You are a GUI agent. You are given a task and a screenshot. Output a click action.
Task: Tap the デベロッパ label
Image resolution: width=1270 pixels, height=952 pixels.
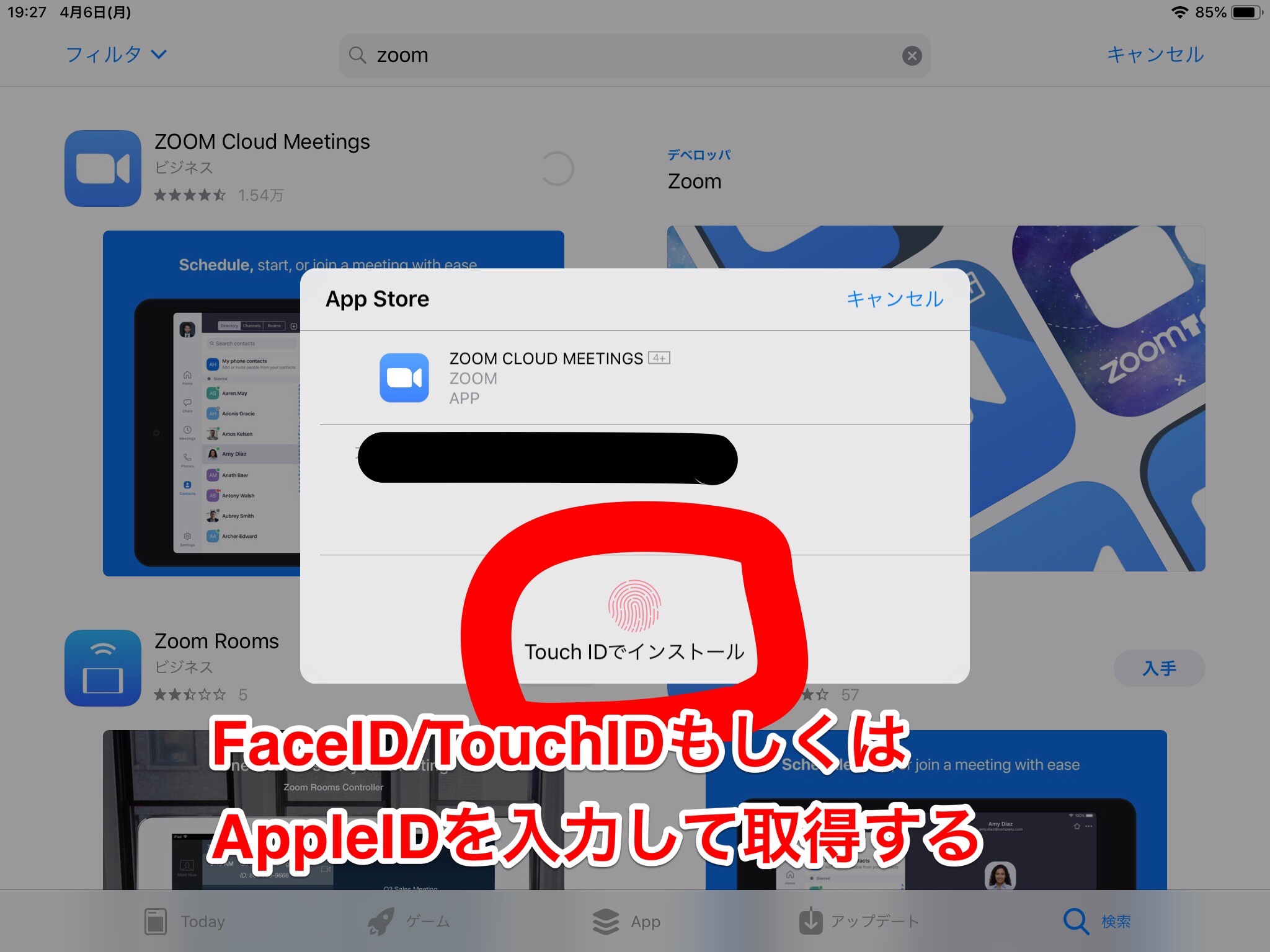point(699,155)
